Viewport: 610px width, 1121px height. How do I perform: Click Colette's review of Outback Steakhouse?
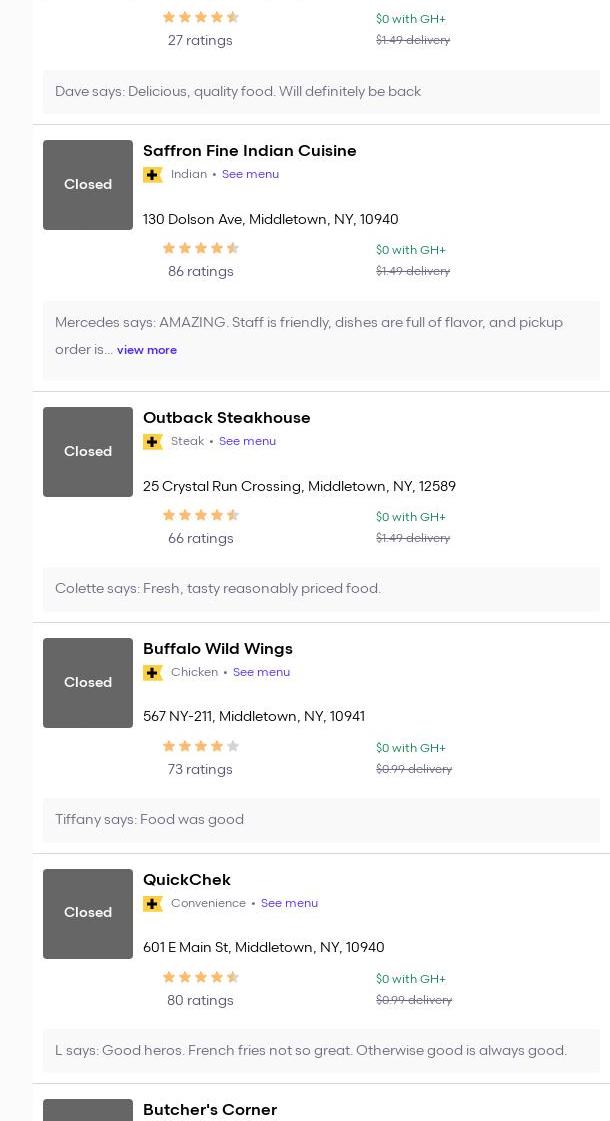tap(218, 589)
